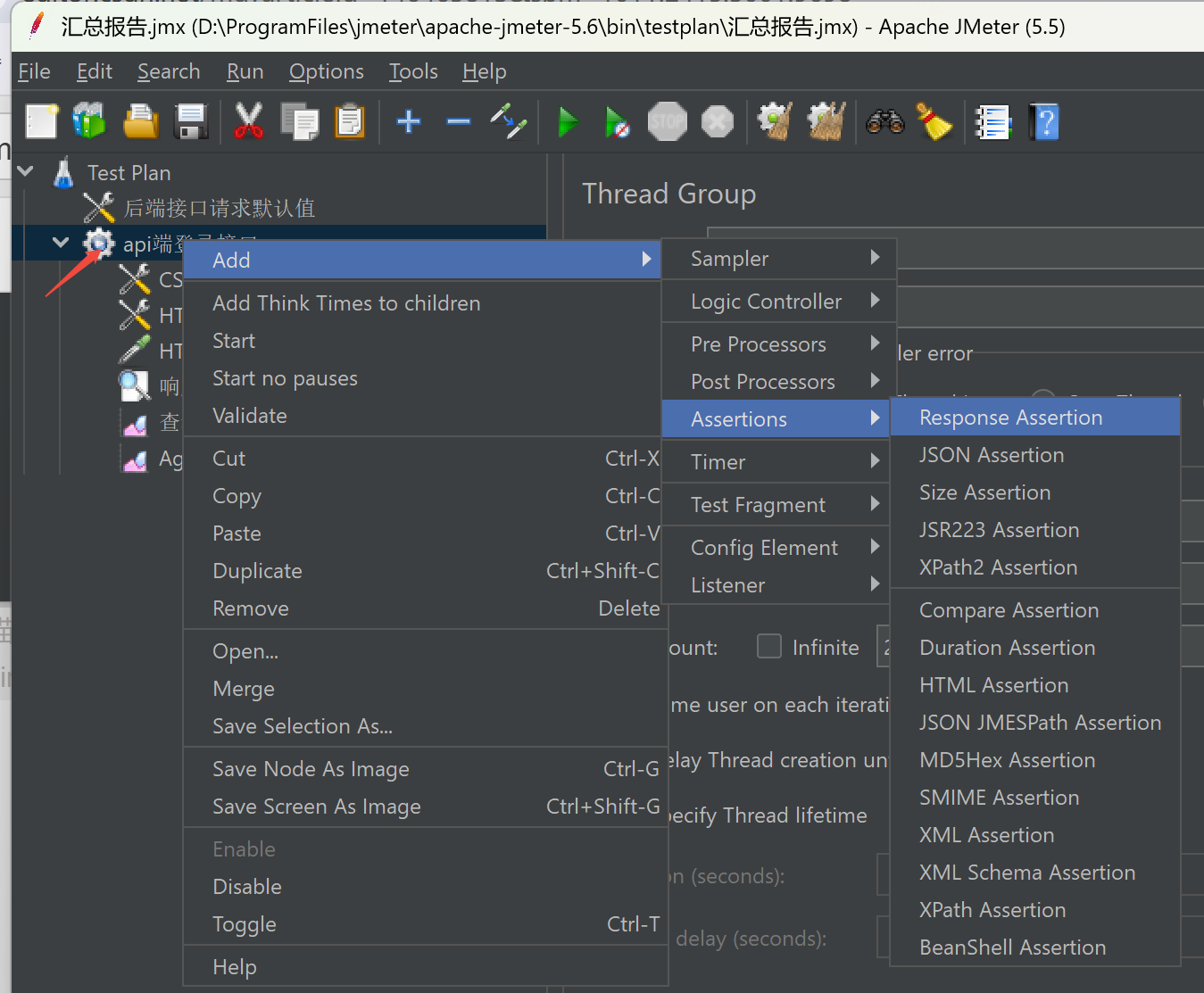This screenshot has width=1204, height=993.
Task: Click the question mark Help toolbar icon
Action: 1044,121
